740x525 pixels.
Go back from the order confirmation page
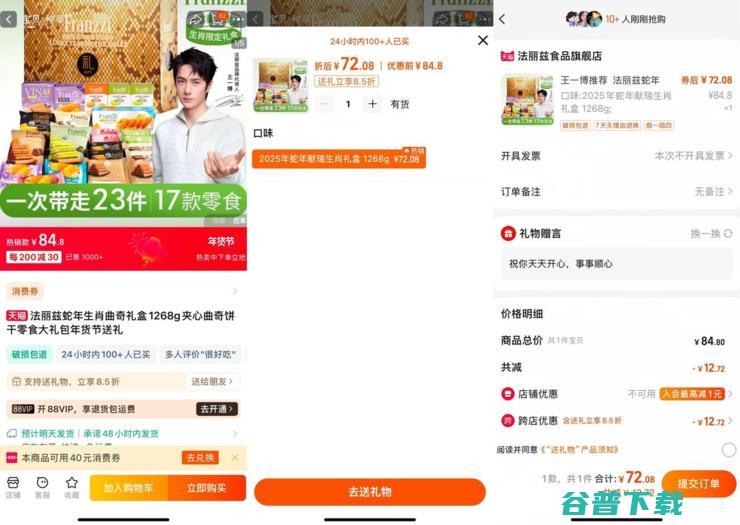tap(502, 19)
